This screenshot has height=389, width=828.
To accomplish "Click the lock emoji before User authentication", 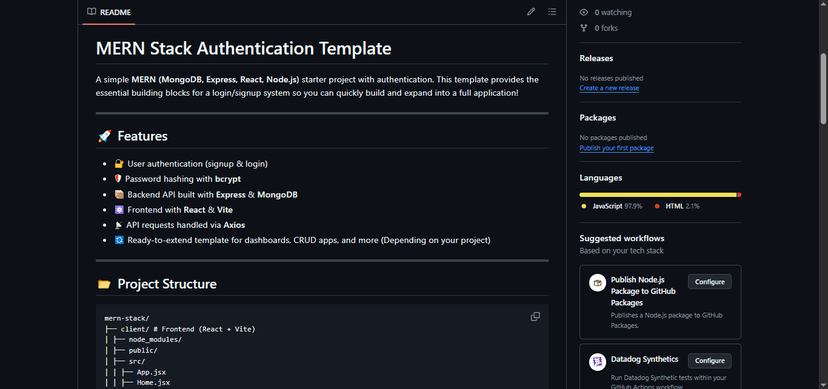I will [119, 164].
